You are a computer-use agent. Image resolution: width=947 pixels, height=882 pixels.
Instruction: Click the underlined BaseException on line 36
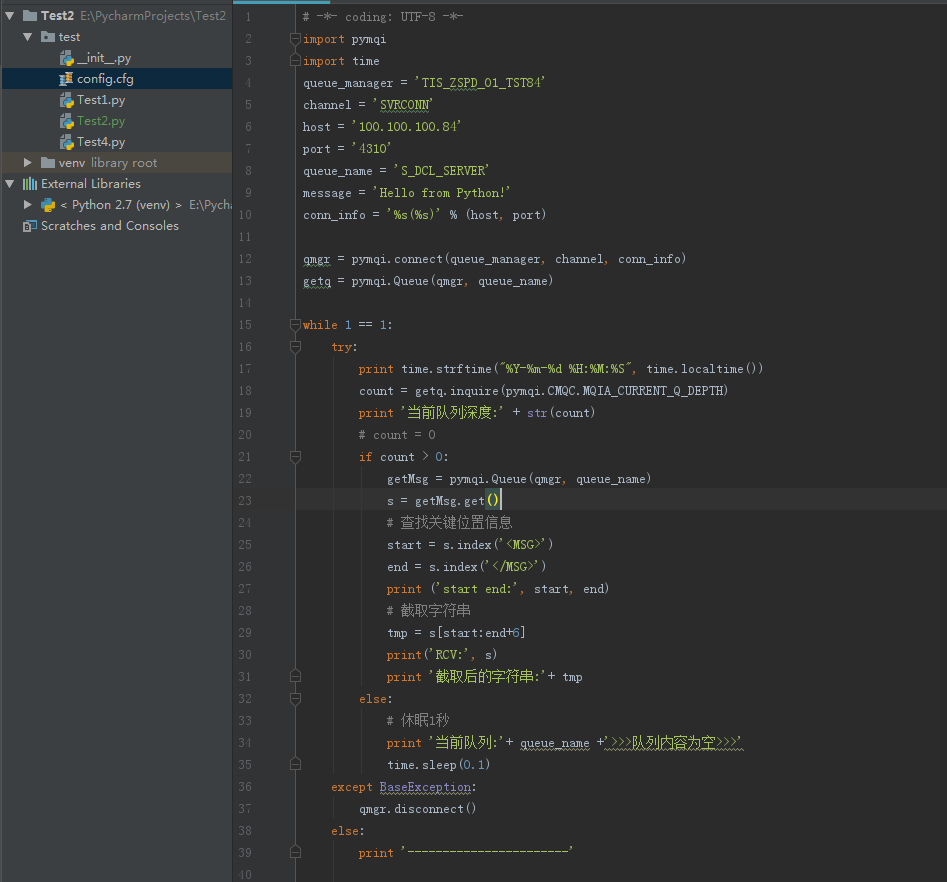[x=424, y=786]
